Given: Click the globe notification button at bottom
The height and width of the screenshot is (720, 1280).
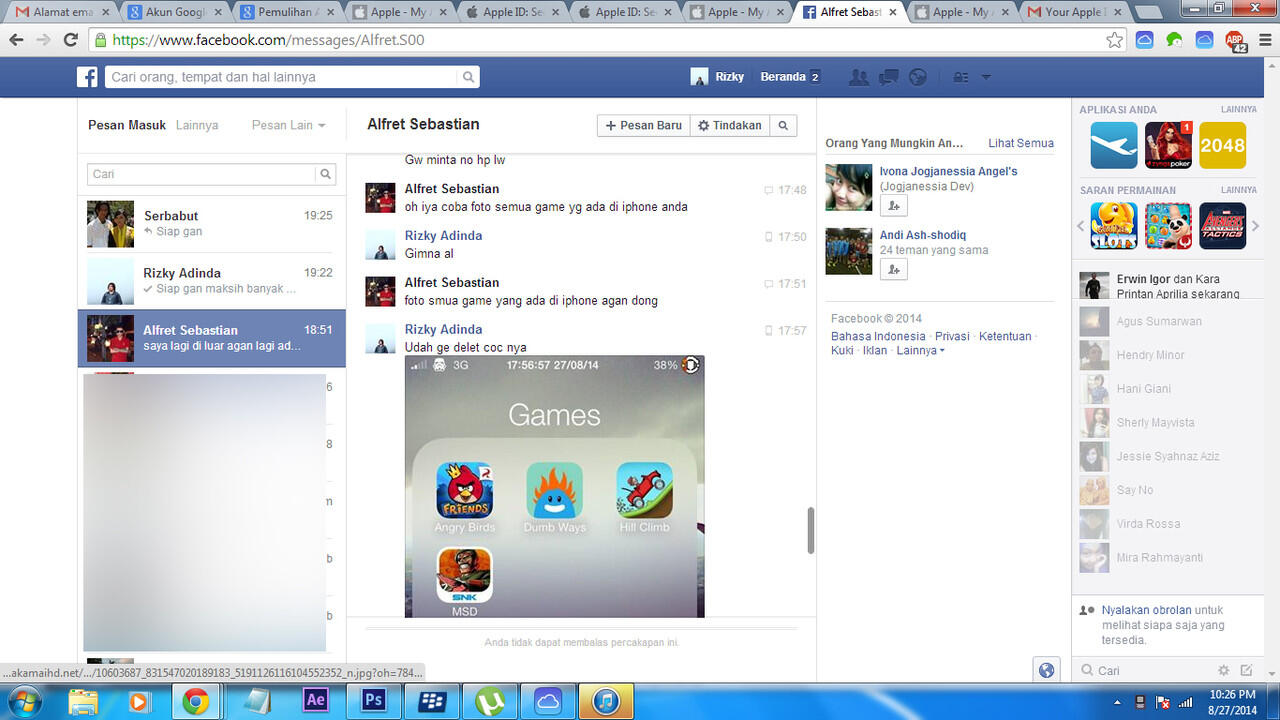Looking at the screenshot, I should tap(1046, 670).
